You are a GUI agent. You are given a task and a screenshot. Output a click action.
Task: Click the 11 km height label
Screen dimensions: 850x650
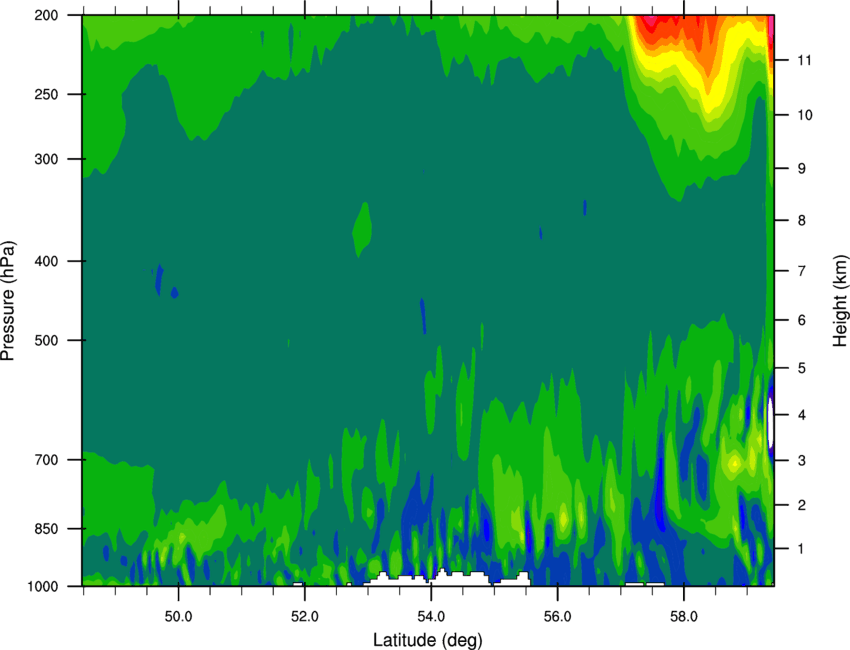(x=804, y=60)
